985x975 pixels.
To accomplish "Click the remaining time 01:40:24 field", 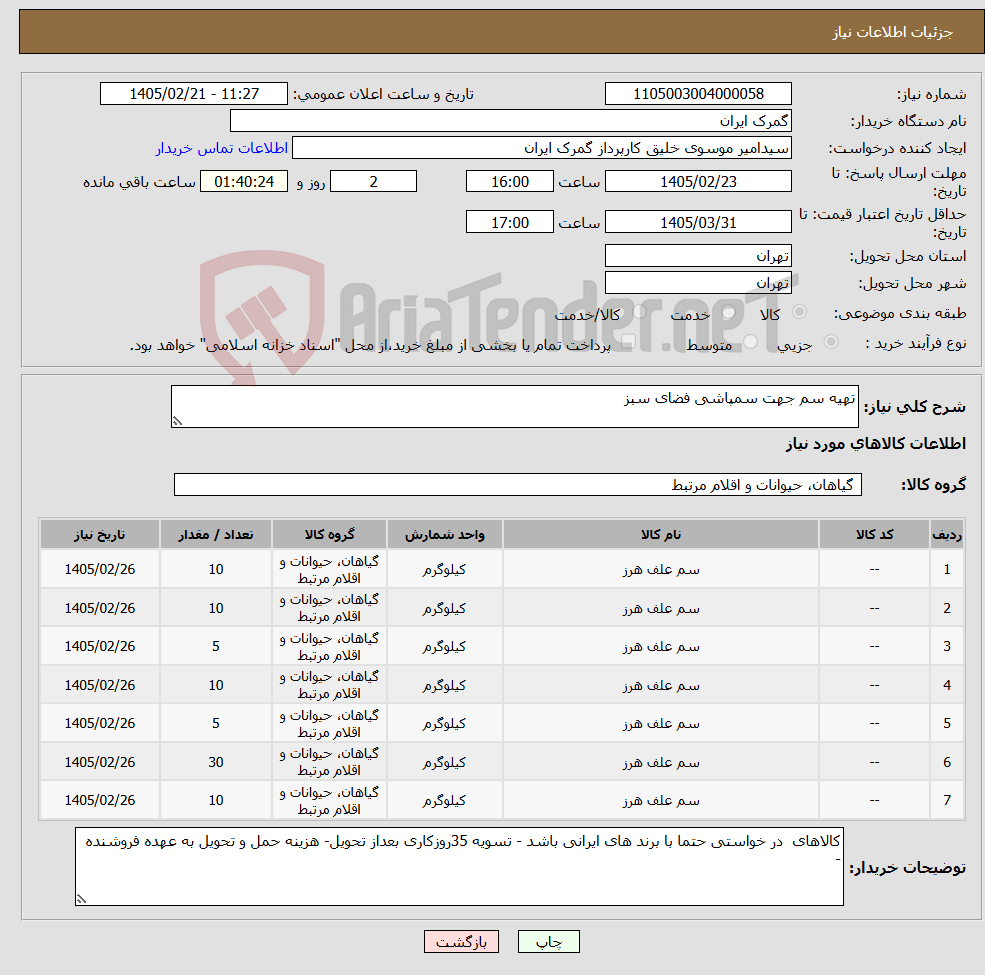I will 244,182.
